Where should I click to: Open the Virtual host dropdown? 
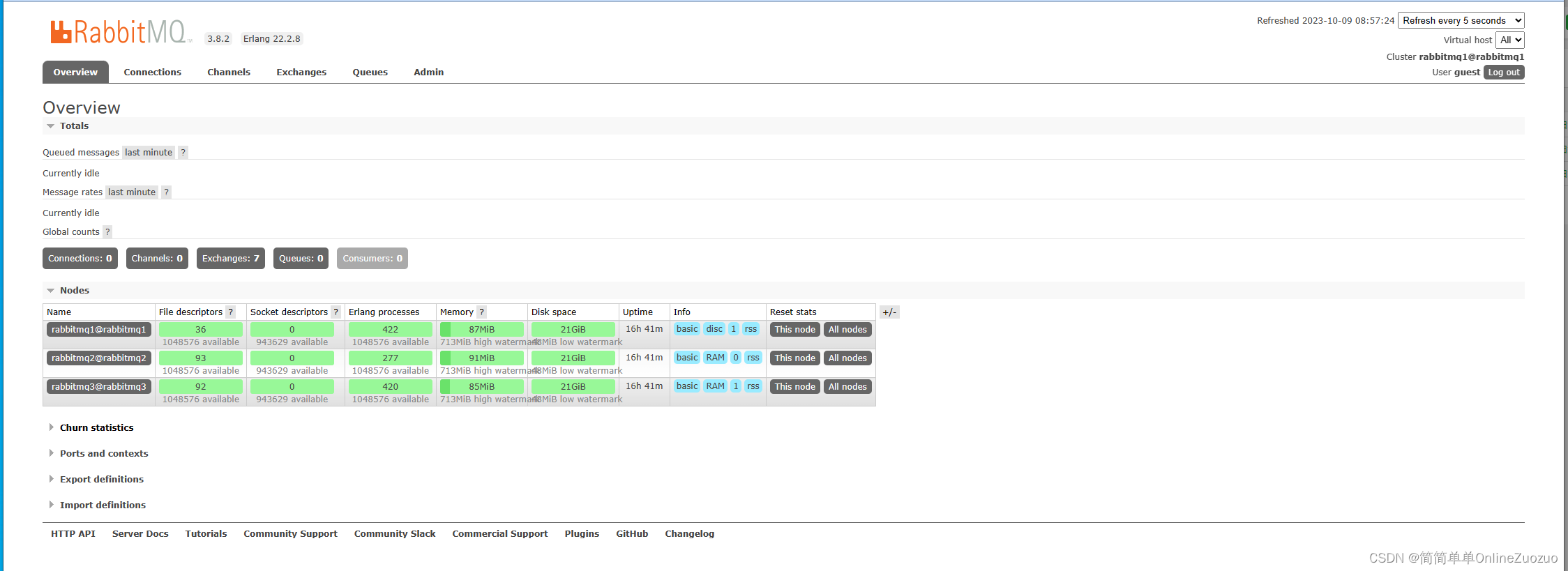coord(1510,40)
